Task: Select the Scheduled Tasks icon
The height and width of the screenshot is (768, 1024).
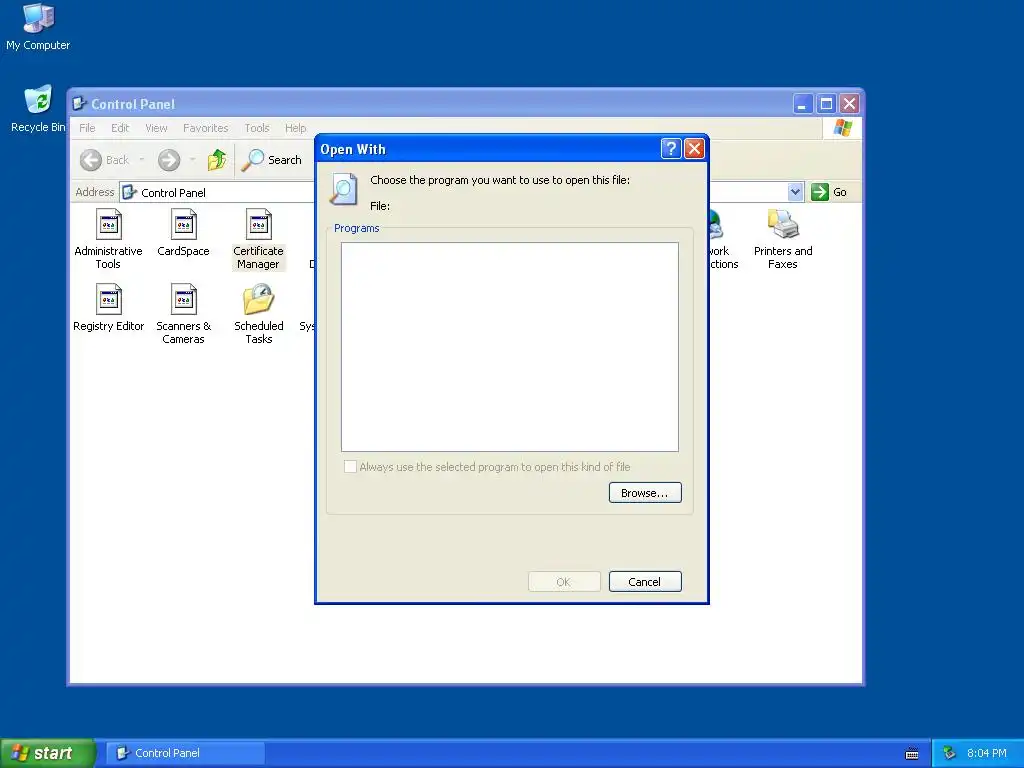Action: tap(259, 314)
